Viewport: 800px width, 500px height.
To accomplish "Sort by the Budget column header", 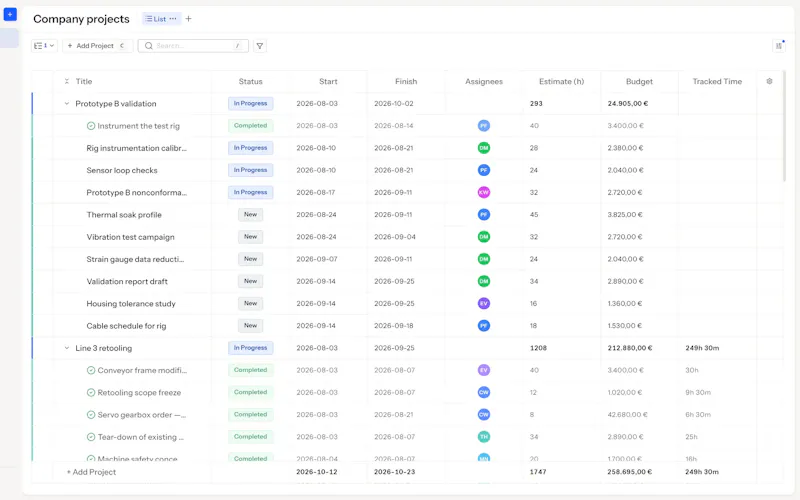I will coord(639,81).
